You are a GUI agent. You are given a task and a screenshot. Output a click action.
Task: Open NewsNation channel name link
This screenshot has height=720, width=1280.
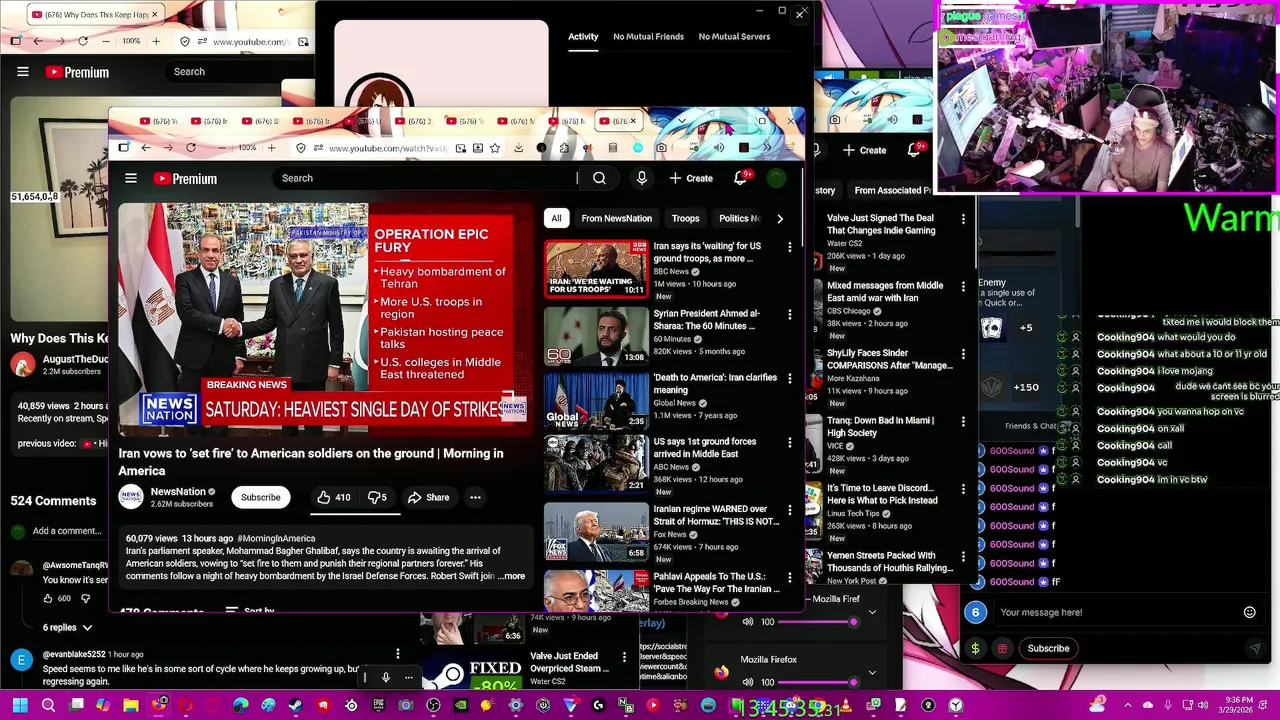pos(178,491)
